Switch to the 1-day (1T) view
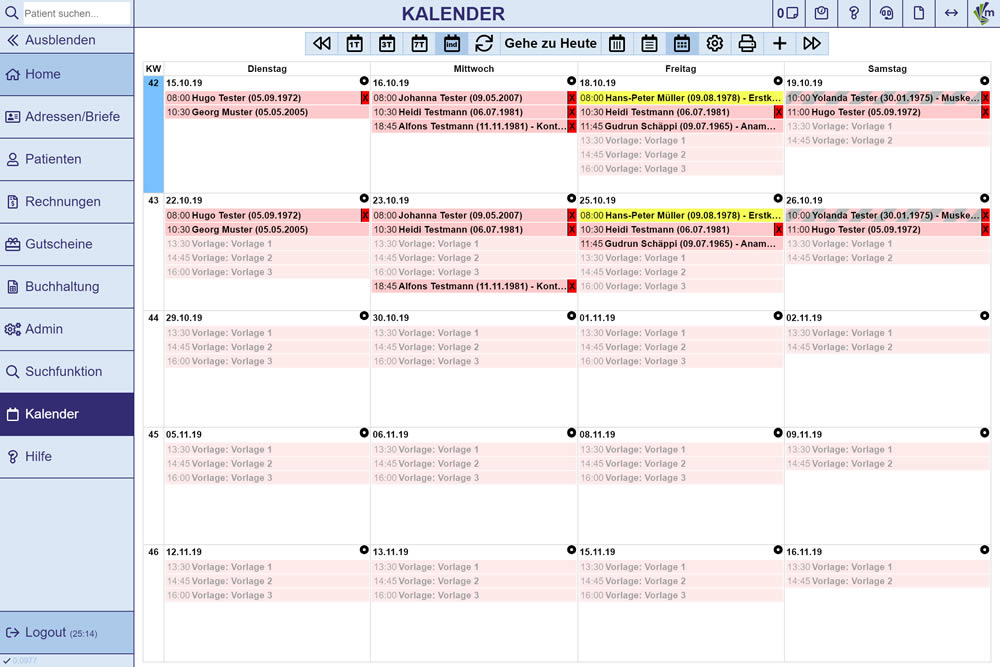The image size is (1000, 667). pyautogui.click(x=354, y=43)
